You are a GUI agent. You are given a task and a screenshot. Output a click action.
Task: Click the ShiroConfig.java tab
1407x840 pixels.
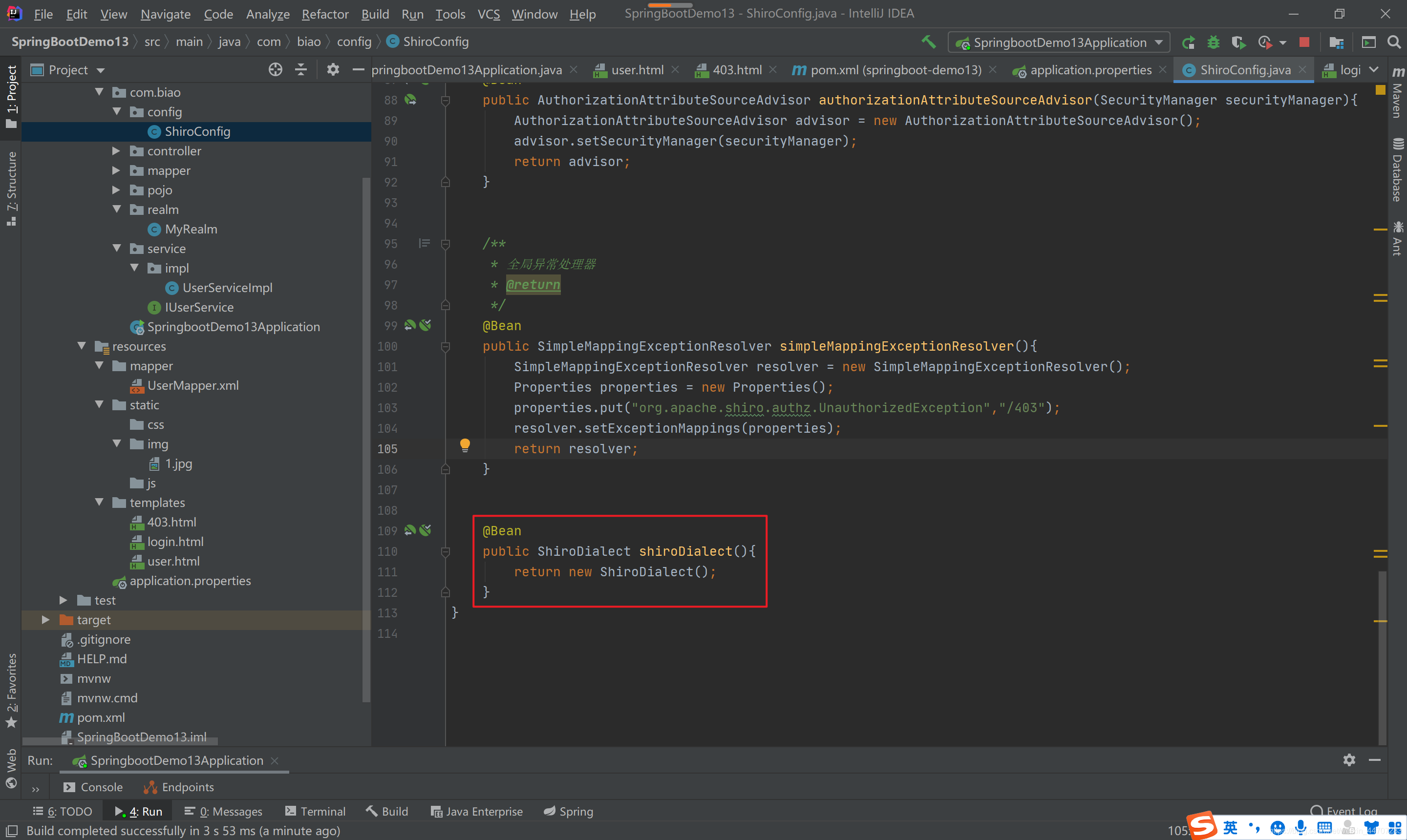(x=1245, y=69)
